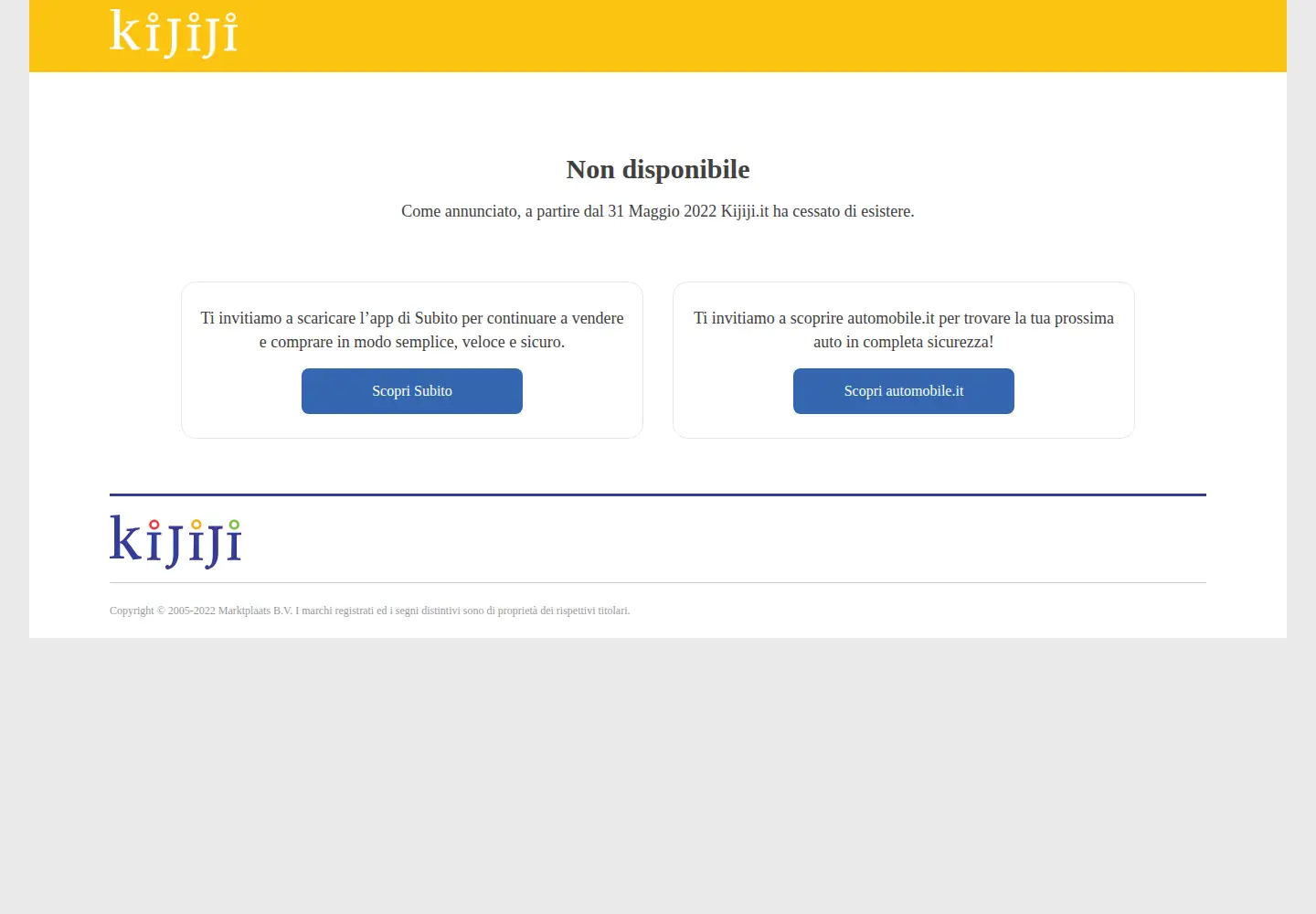
Task: Open the Scopri Subito button
Action: 412,391
